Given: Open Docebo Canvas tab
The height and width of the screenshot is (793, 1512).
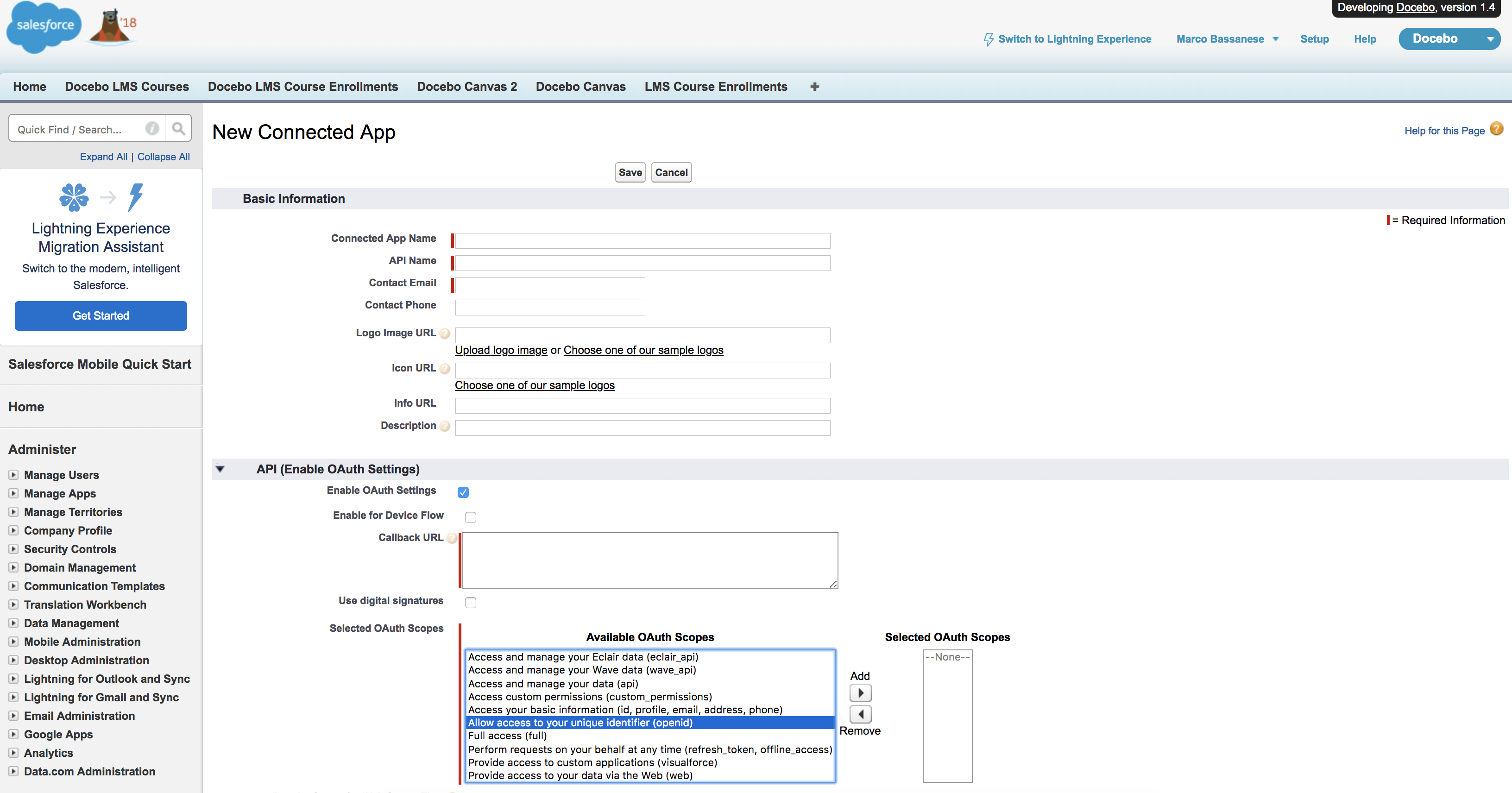Looking at the screenshot, I should [580, 87].
